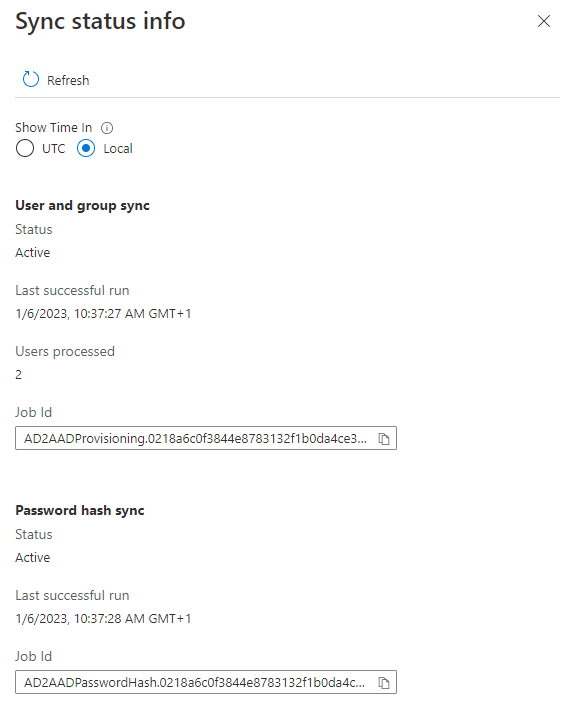Copy the AD2AADProvisioning Job Id
562x711 pixels.
pos(384,438)
